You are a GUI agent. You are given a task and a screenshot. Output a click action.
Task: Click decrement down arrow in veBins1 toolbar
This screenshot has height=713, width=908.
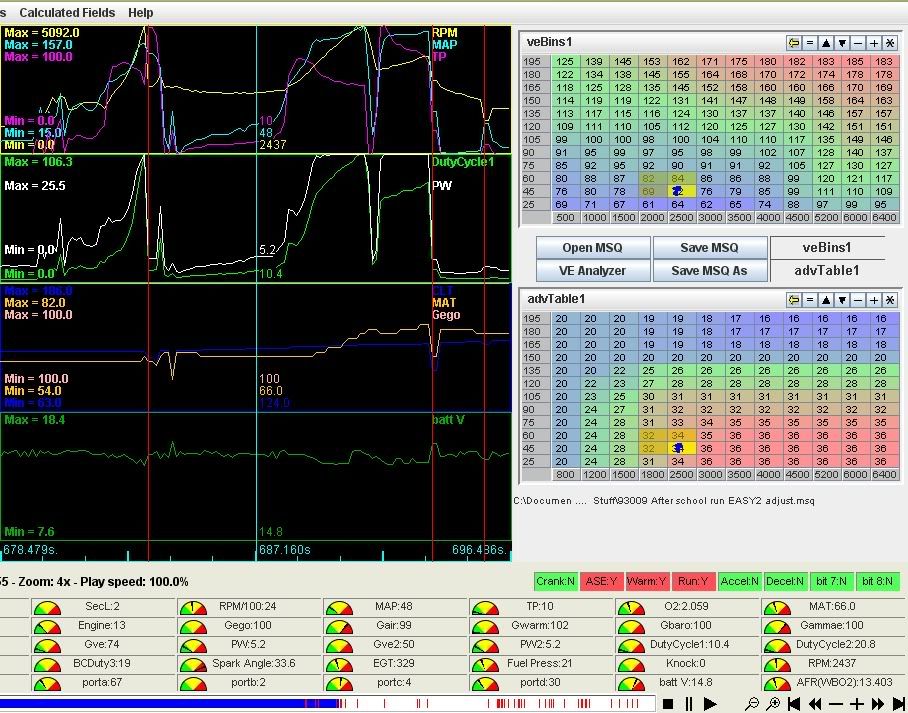pyautogui.click(x=842, y=42)
